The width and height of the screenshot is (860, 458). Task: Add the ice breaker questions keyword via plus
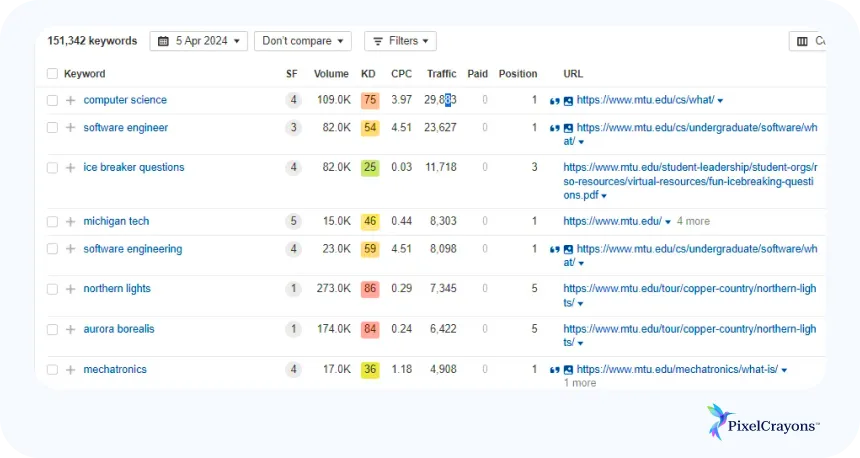[x=70, y=168]
